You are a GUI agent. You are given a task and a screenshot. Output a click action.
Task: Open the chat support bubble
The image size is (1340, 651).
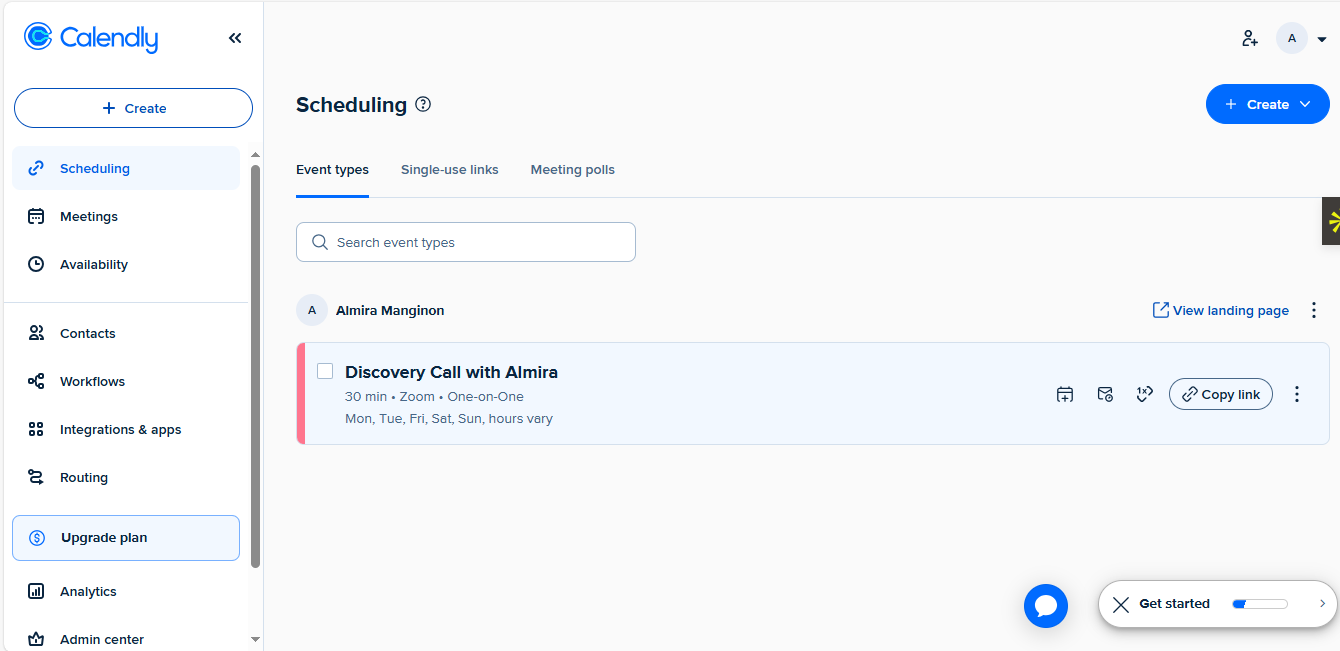1046,606
